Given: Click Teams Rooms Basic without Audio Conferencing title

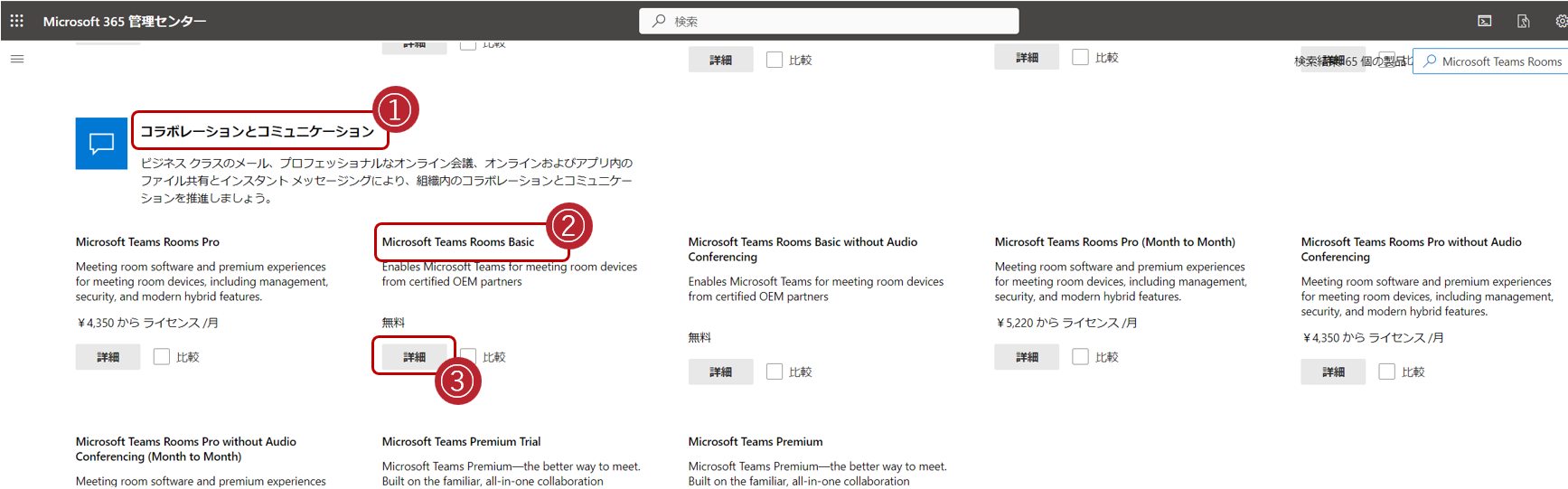Looking at the screenshot, I should pos(803,249).
